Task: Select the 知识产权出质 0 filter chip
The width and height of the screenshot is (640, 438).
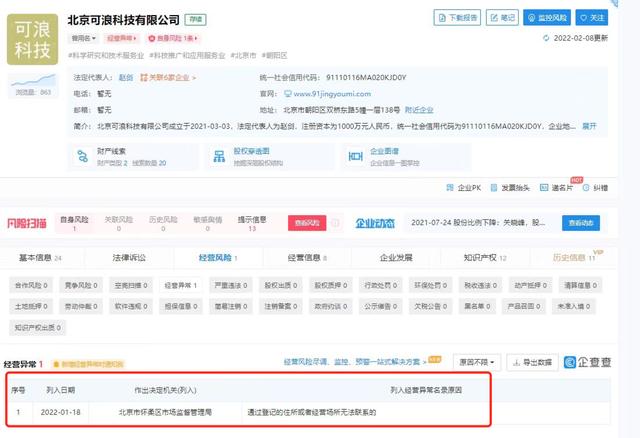Action: click(38, 327)
